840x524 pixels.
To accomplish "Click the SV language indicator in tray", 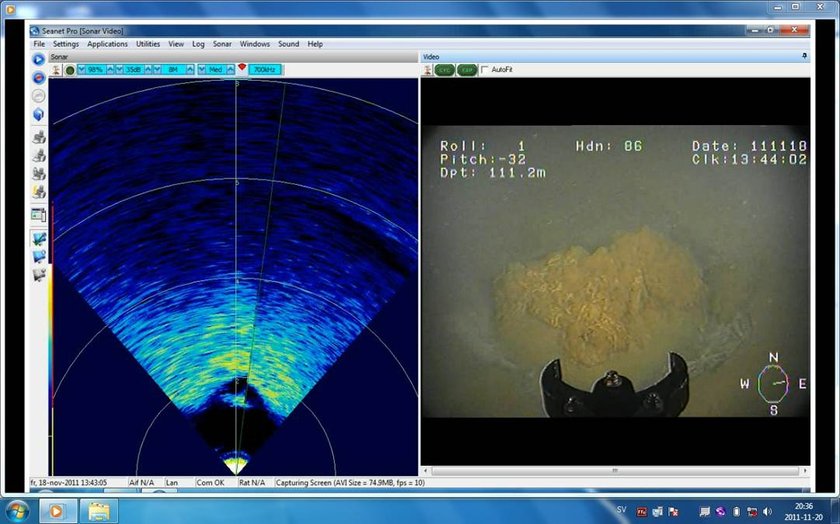I will point(621,510).
